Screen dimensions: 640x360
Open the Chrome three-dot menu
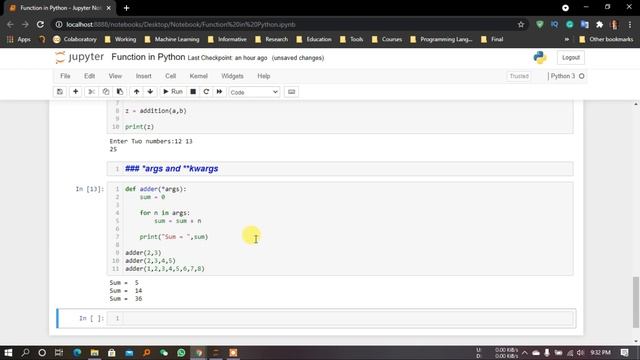(630, 24)
